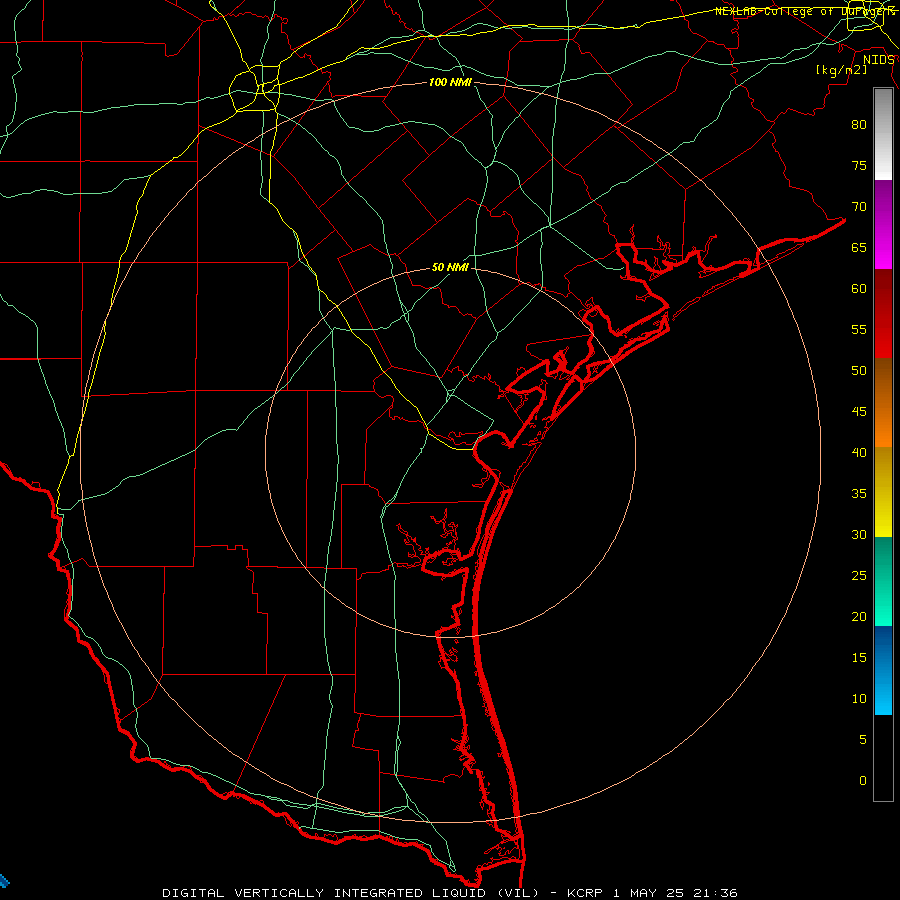The height and width of the screenshot is (900, 900).
Task: Click the "15" value on the color scale
Action: pos(859,658)
